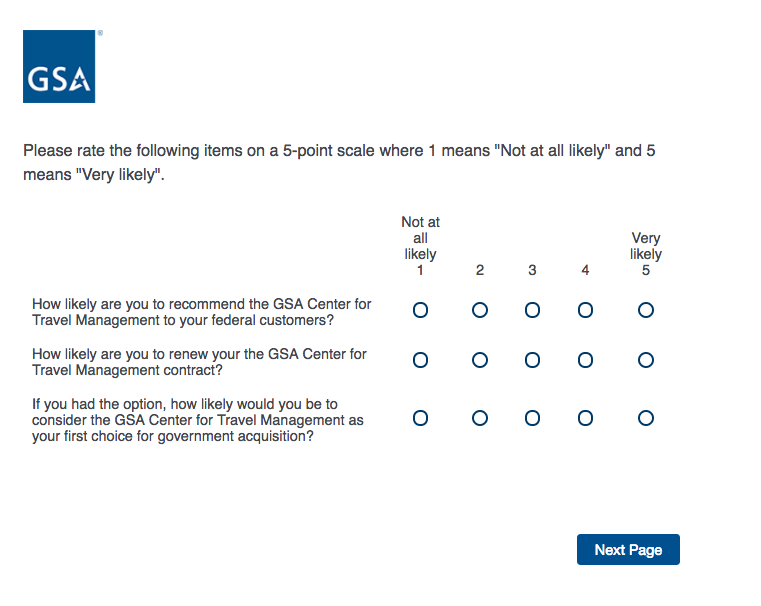Choose 3 for the recommend question
This screenshot has height=606, width=761.
click(532, 310)
